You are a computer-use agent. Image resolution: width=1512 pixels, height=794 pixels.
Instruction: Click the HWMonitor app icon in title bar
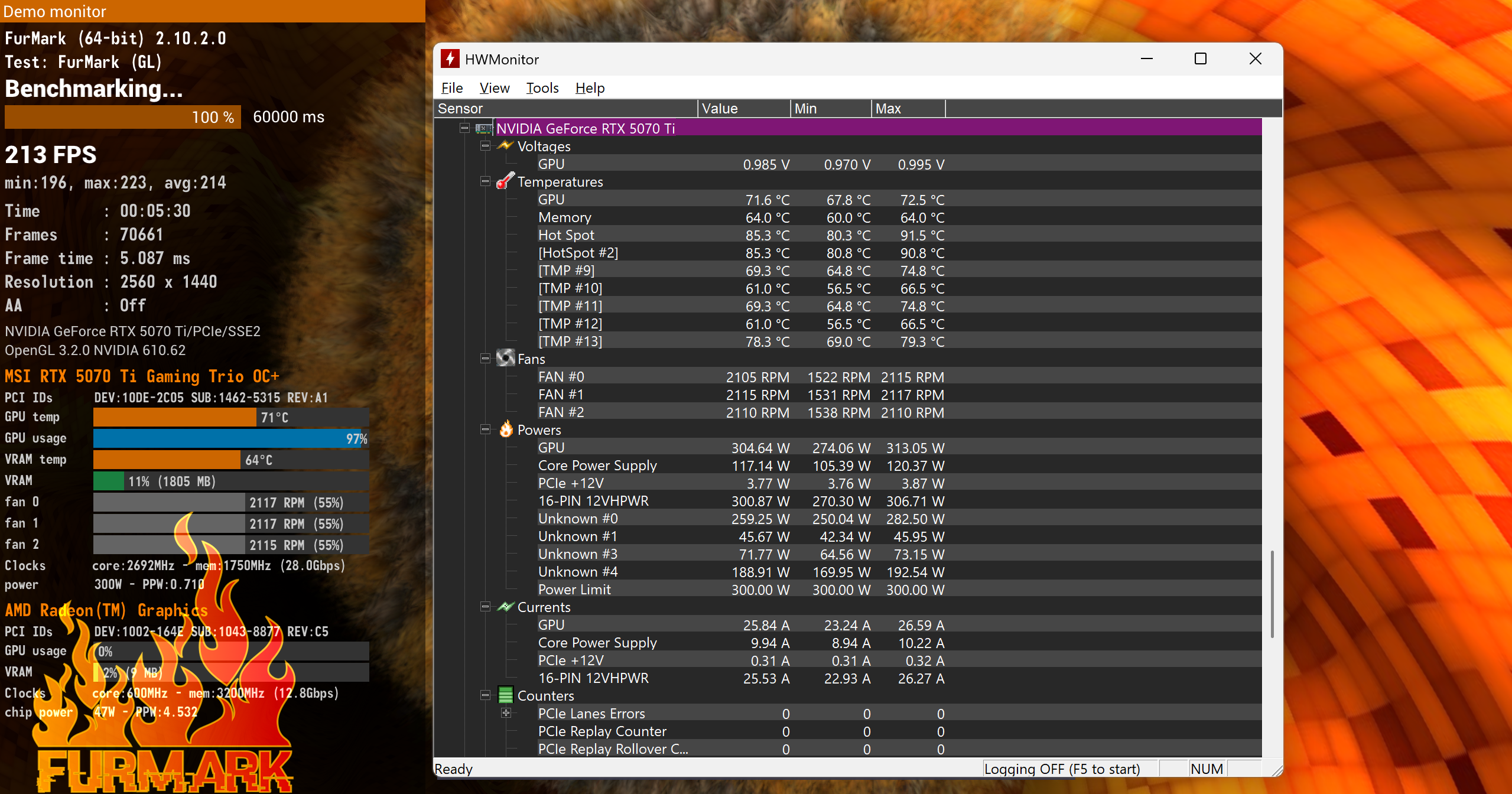point(450,58)
